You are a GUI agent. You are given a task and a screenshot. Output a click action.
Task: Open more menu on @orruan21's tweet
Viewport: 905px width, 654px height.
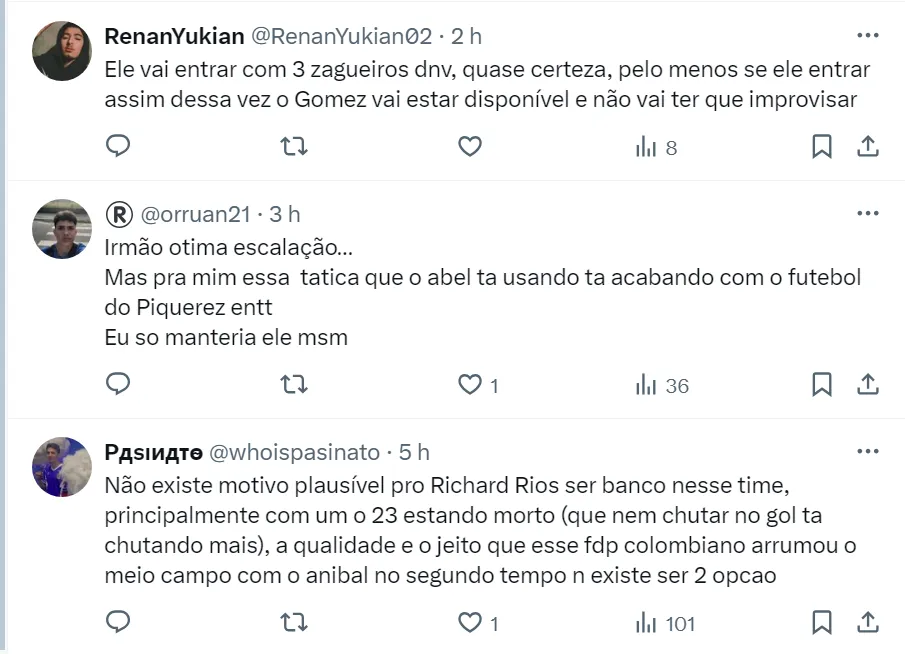tap(867, 214)
